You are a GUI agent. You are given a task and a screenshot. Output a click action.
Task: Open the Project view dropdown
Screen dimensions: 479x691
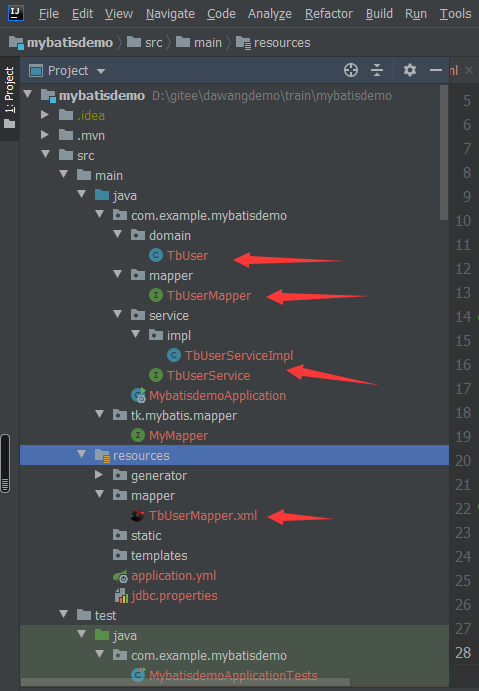point(101,71)
